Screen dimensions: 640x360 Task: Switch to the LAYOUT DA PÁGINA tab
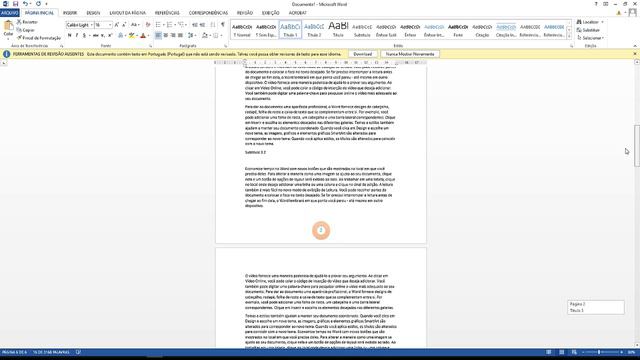pos(127,13)
